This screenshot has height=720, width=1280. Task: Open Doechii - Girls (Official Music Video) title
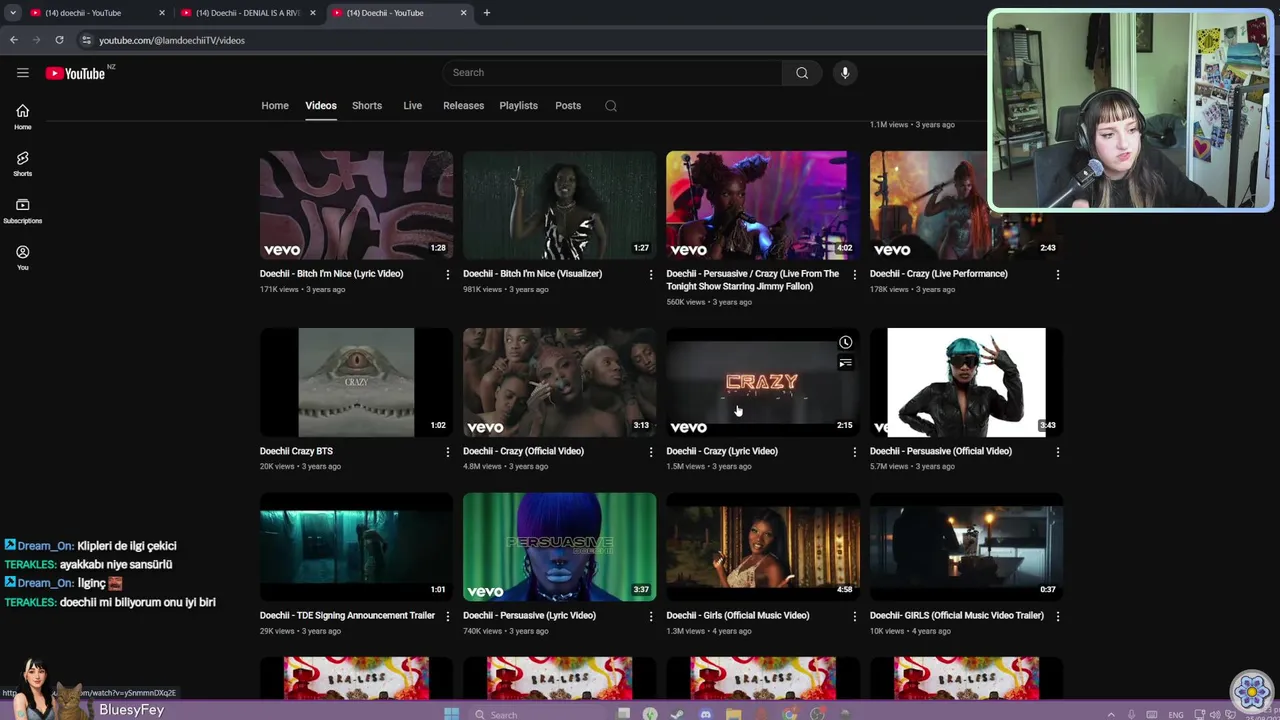click(x=738, y=616)
